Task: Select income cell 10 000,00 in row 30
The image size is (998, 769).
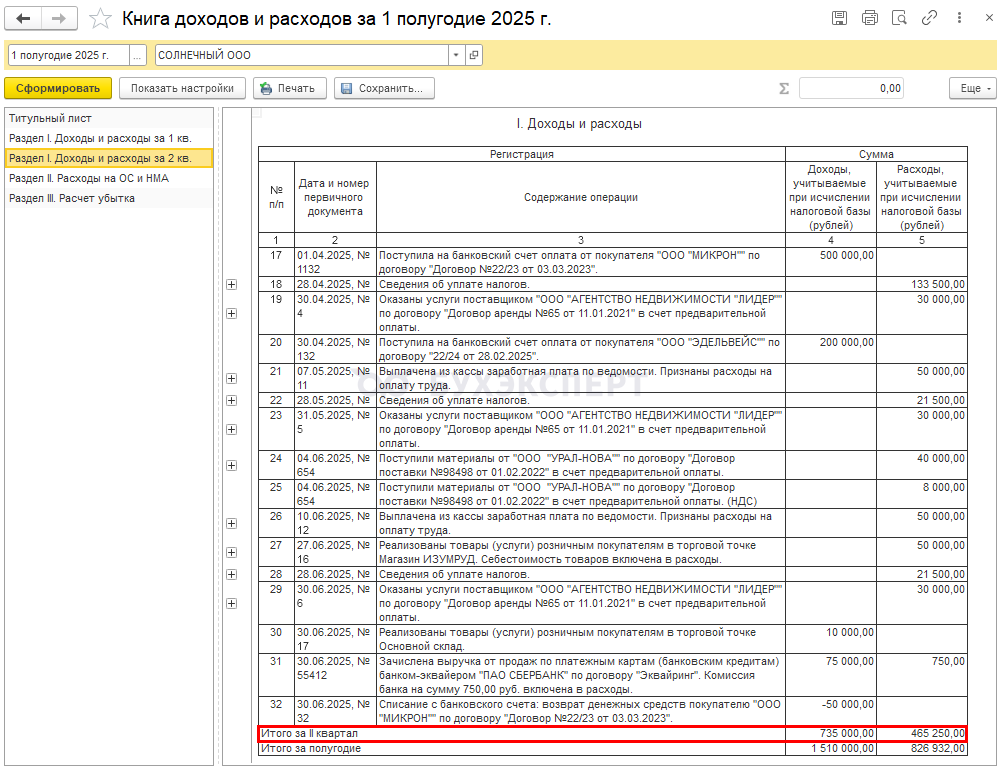Action: pos(831,639)
